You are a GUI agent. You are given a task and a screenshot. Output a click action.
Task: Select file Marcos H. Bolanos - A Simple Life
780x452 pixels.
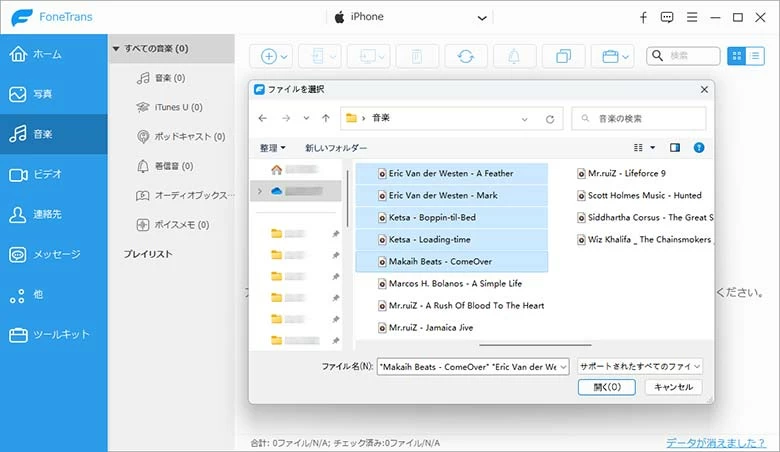point(445,283)
